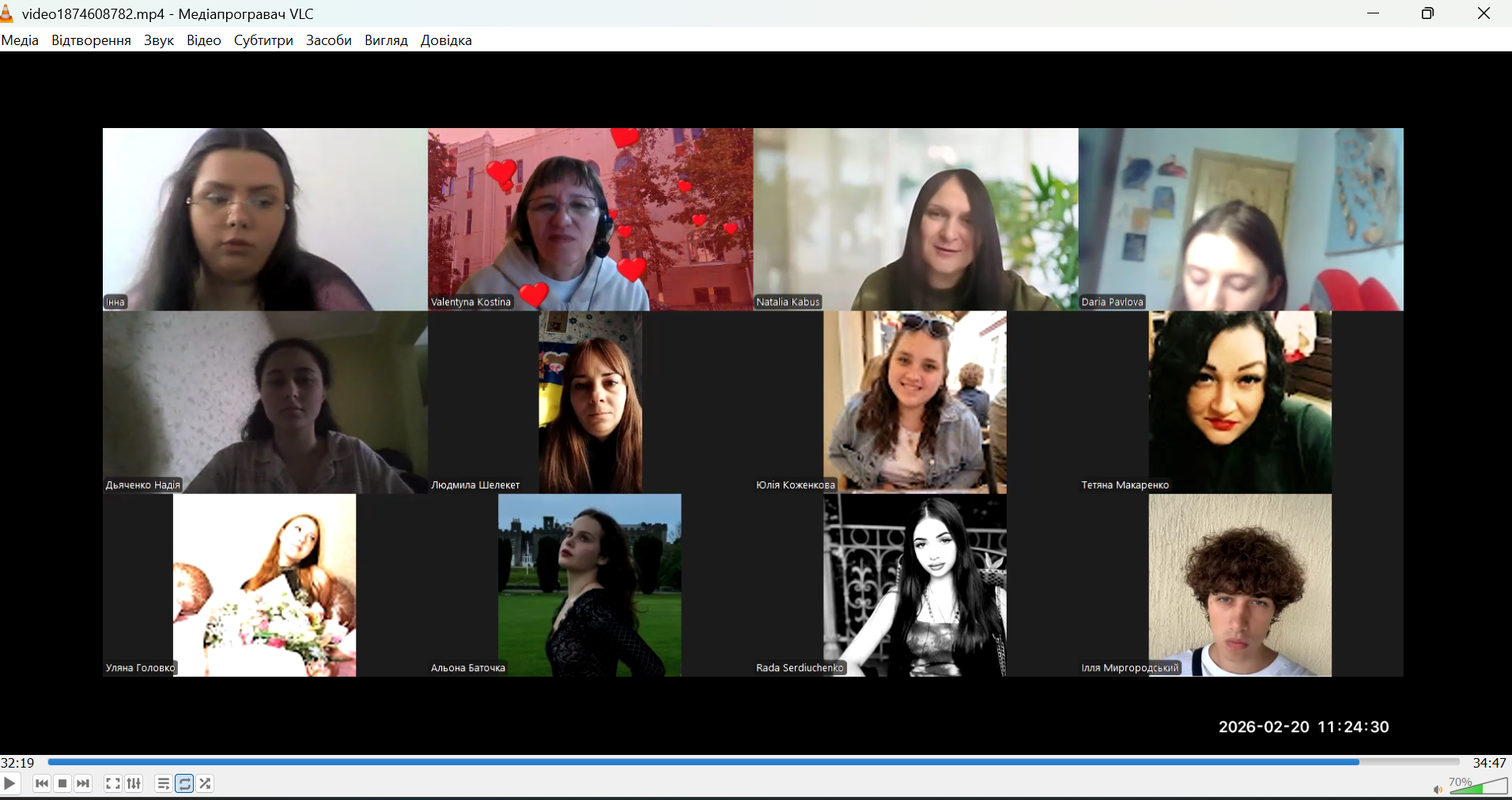Open the Відео menu
This screenshot has height=800, width=1512.
pos(203,40)
